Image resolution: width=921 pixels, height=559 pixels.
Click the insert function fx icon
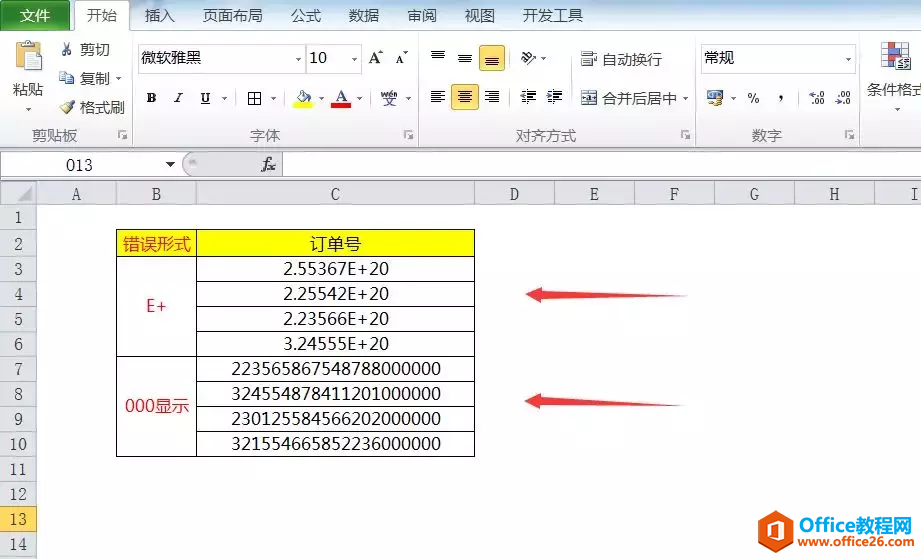(268, 165)
